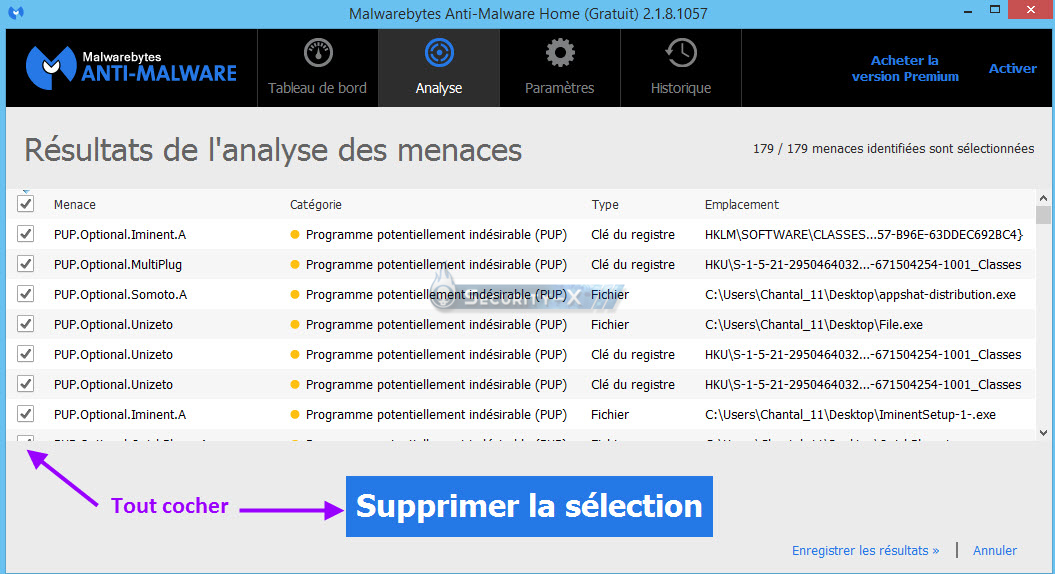Open the Paramètres gear icon

[x=560, y=53]
